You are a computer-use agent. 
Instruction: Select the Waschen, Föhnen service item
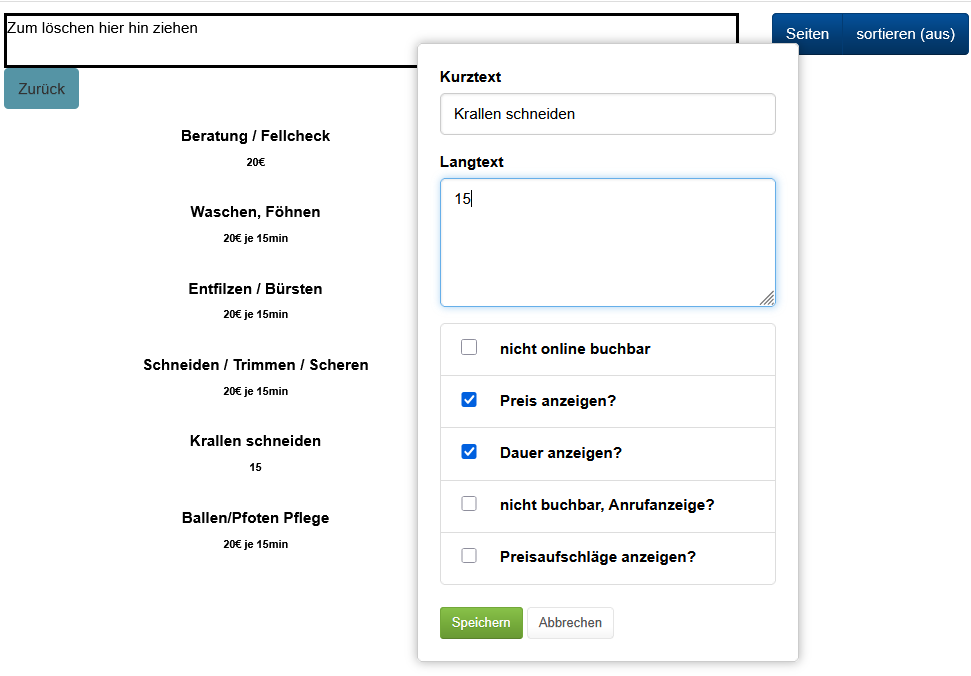click(255, 212)
